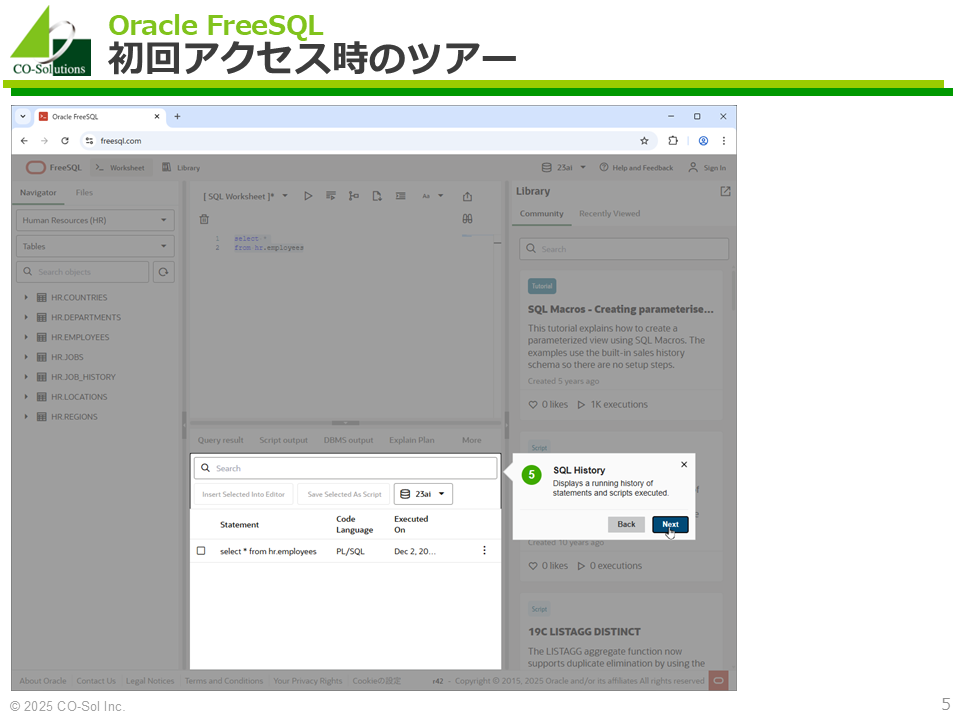
Task: Expand the HR.EMPLOYEES table node
Action: tap(26, 337)
